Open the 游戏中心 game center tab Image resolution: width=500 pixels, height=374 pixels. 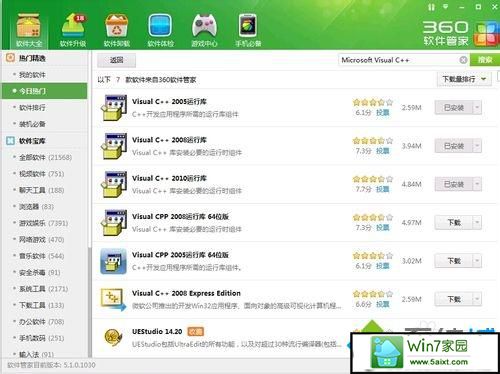click(x=204, y=31)
